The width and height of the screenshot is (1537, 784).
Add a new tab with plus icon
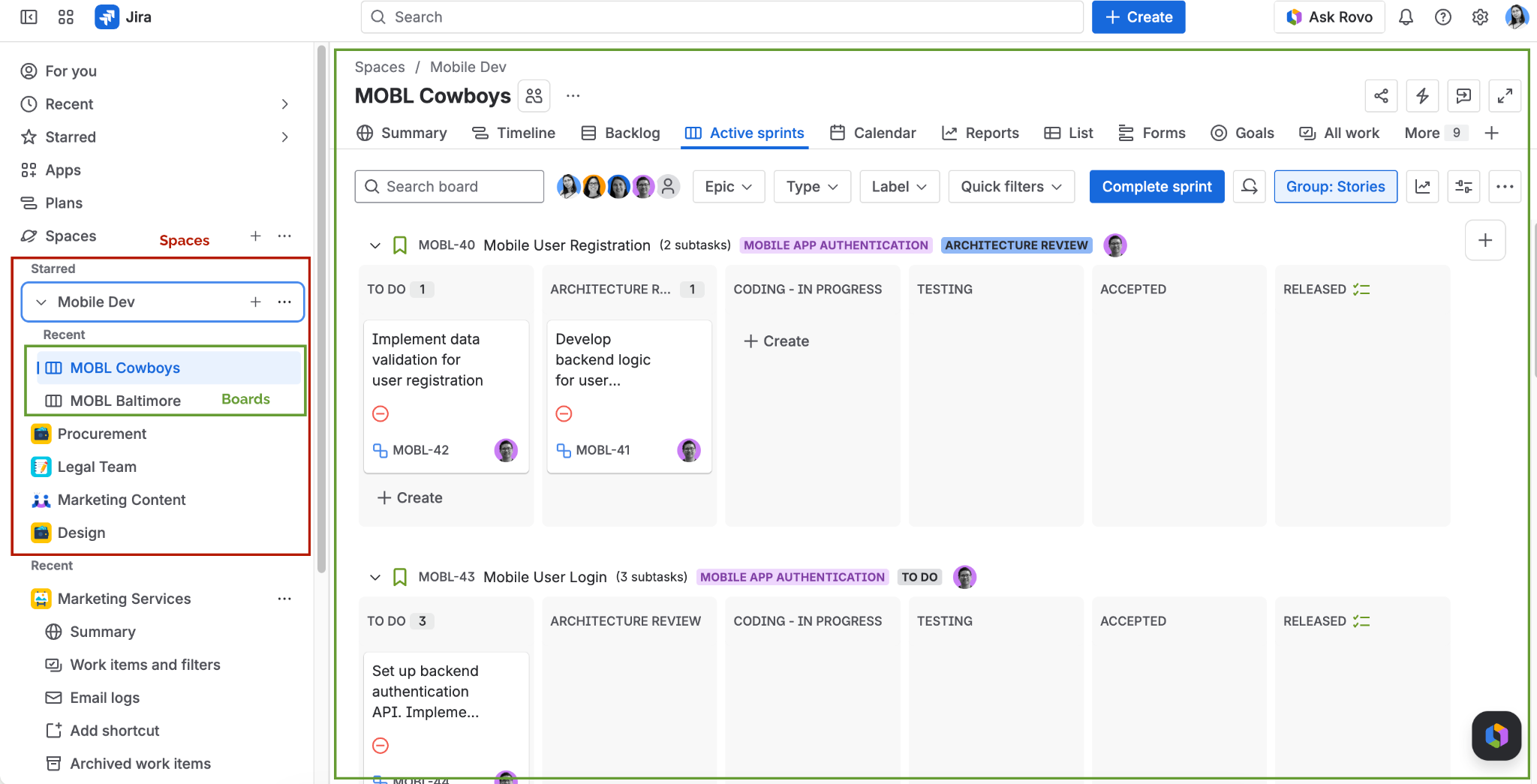click(x=1492, y=133)
